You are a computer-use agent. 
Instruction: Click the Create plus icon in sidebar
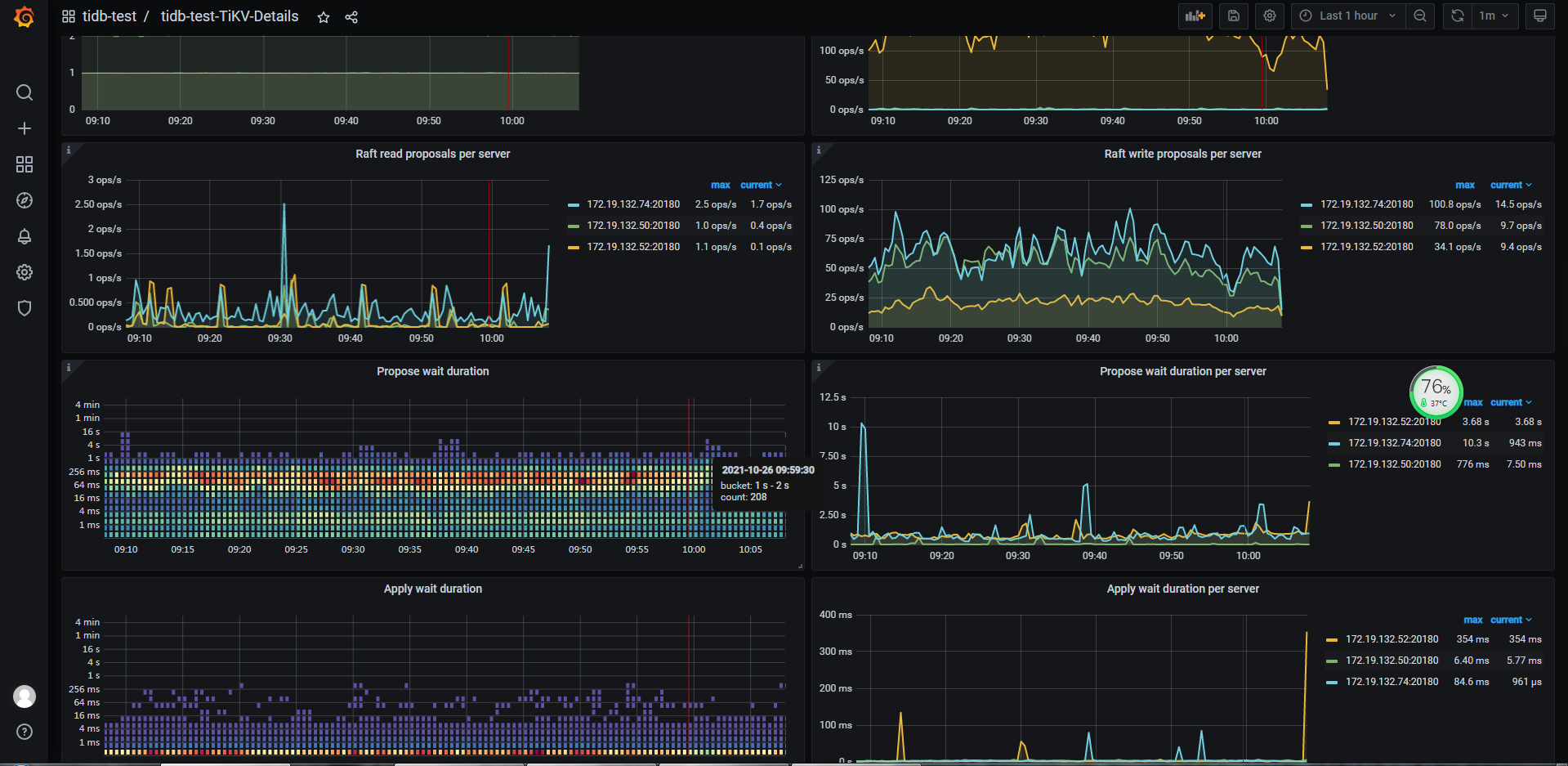tap(25, 128)
